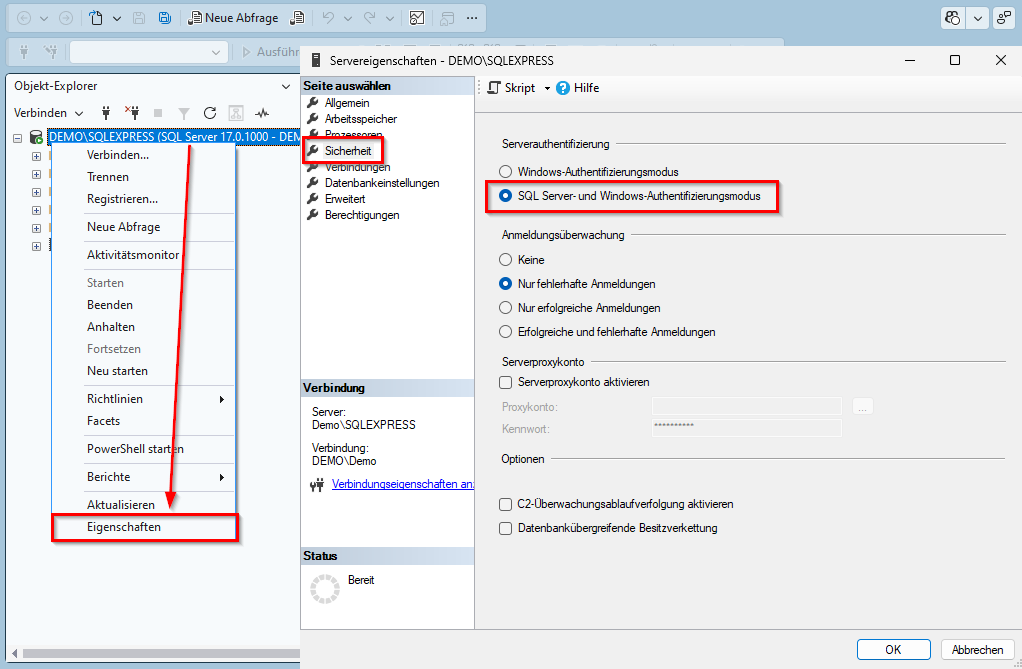Viewport: 1022px width, 669px height.
Task: Open the Skript dropdown arrow
Action: [x=548, y=88]
